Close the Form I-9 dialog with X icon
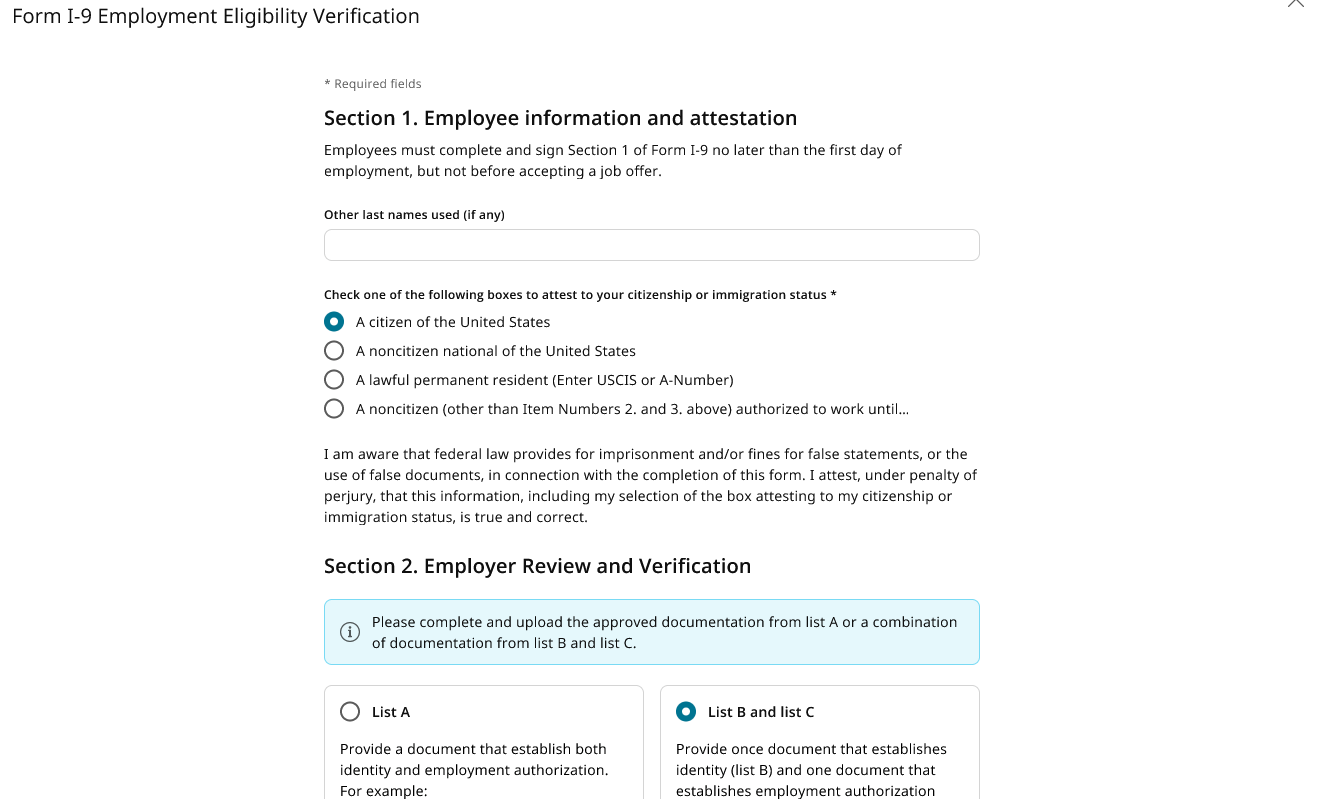This screenshot has height=799, width=1318. pos(1295,3)
